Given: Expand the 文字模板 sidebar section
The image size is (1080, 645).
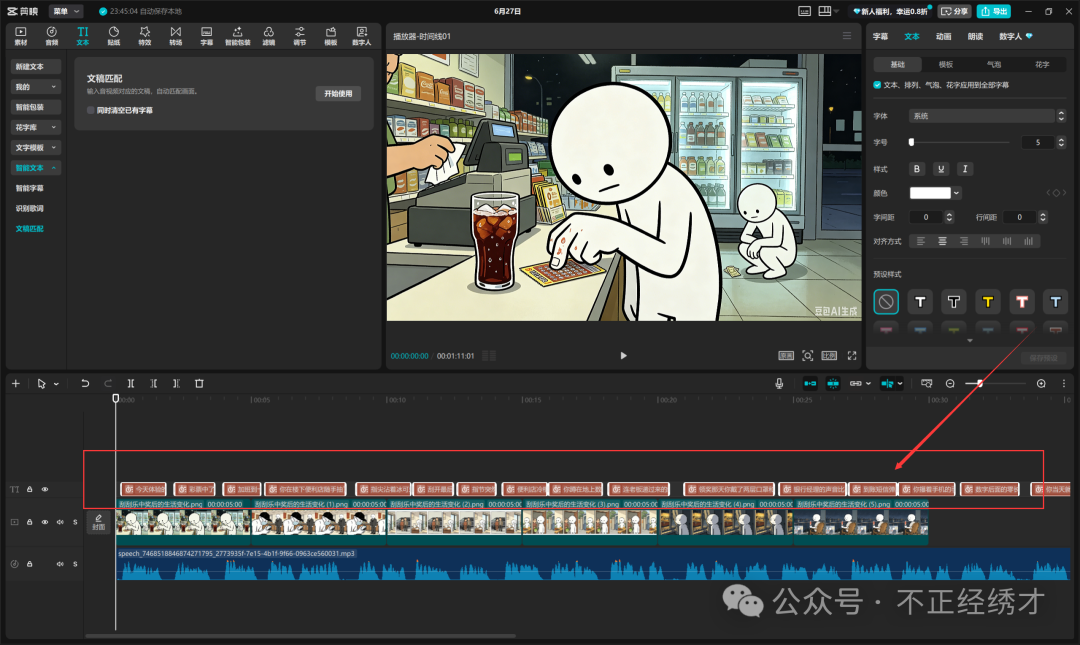Looking at the screenshot, I should (x=36, y=147).
